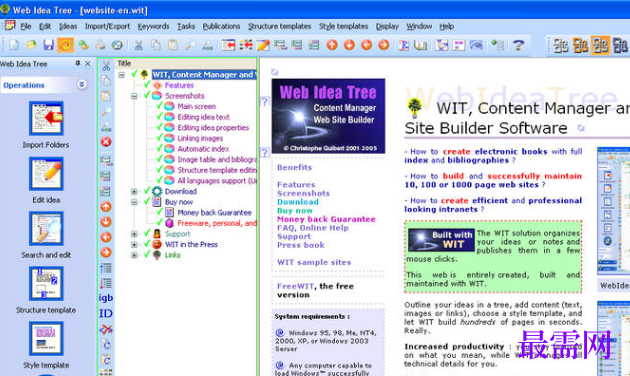This screenshot has width=630, height=376.
Task: Click the Open file toolbar icon
Action: [31, 45]
